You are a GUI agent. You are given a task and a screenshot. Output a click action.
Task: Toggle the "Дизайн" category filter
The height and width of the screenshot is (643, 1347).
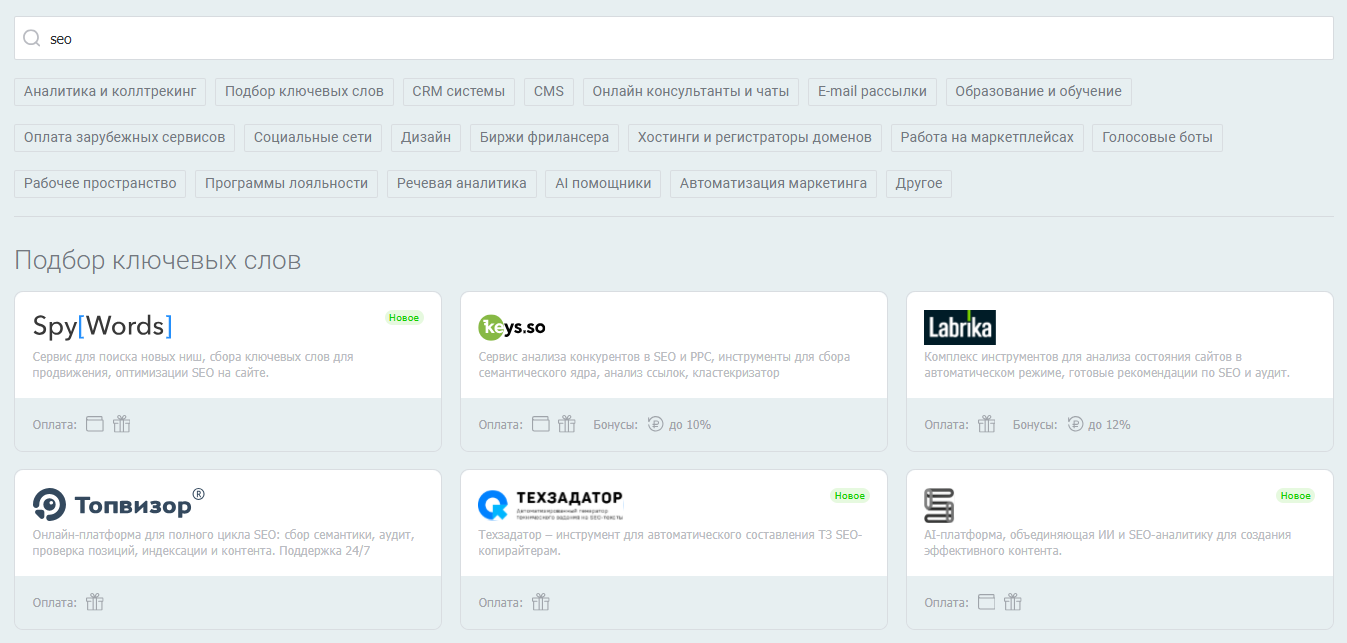[425, 137]
